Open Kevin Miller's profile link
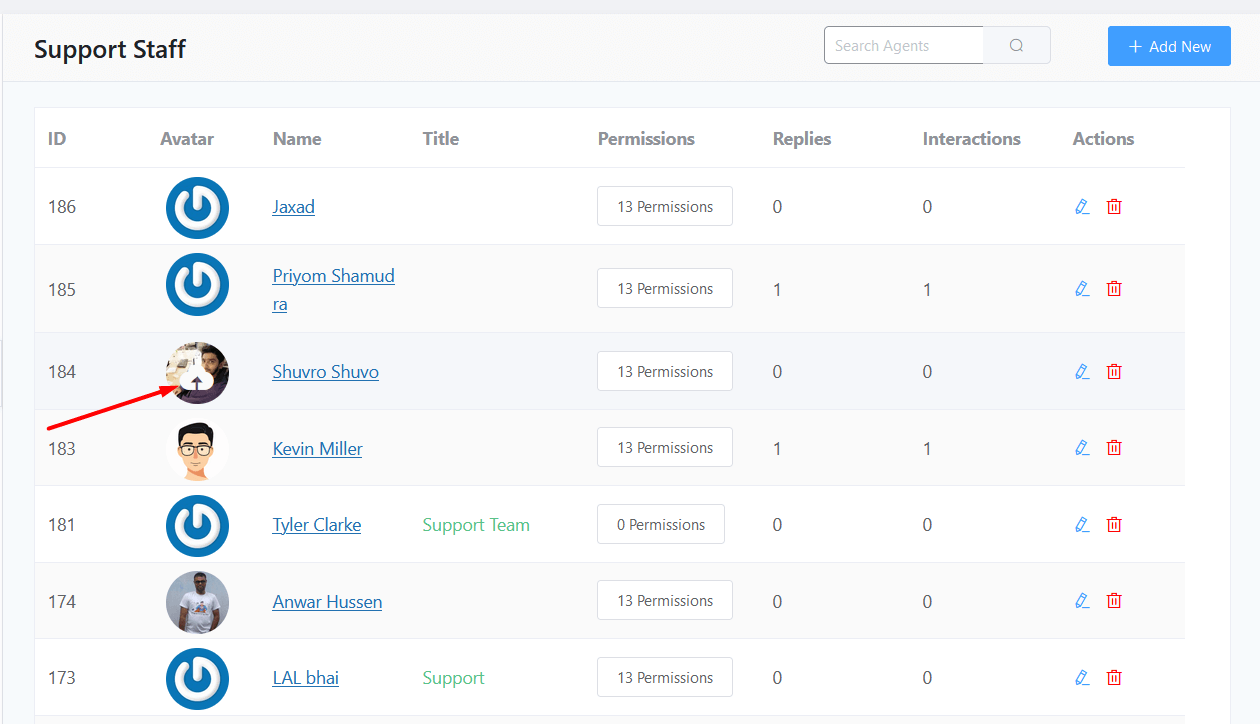Screen dimensions: 1260x724 click(317, 448)
